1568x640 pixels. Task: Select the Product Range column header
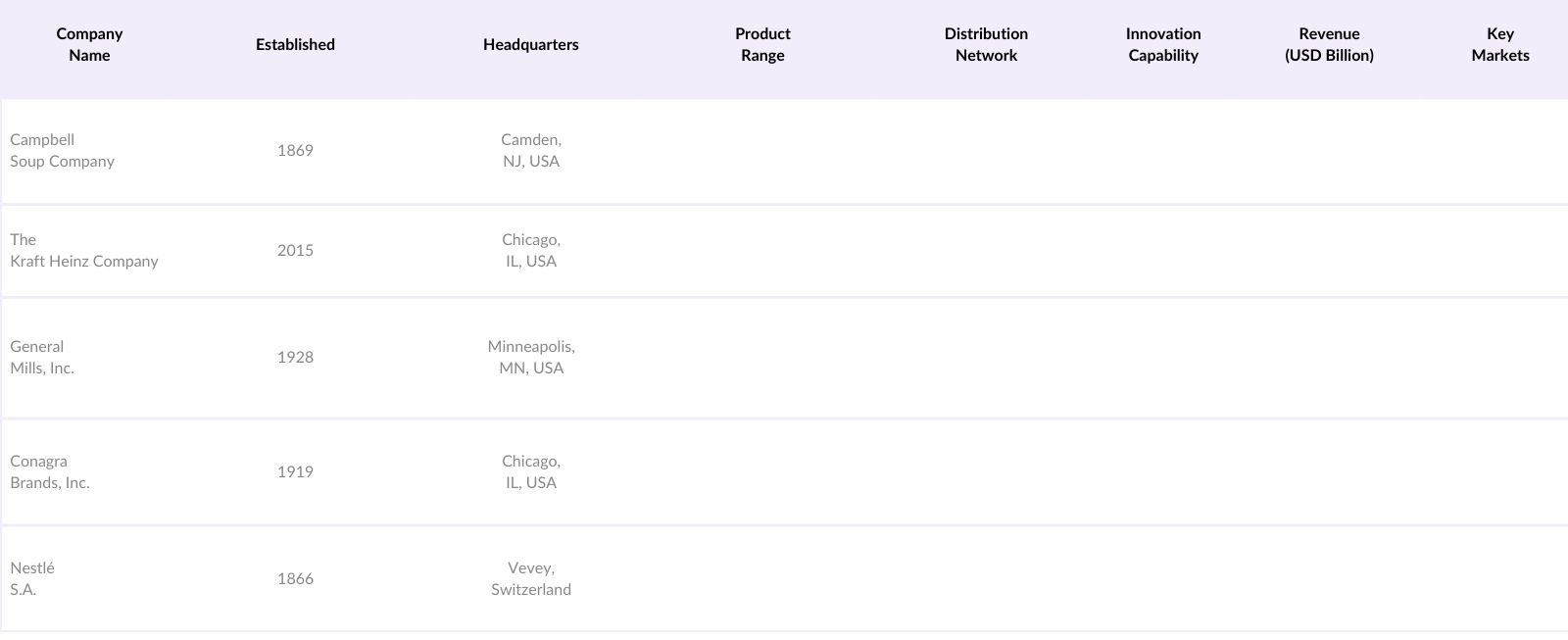pyautogui.click(x=762, y=45)
